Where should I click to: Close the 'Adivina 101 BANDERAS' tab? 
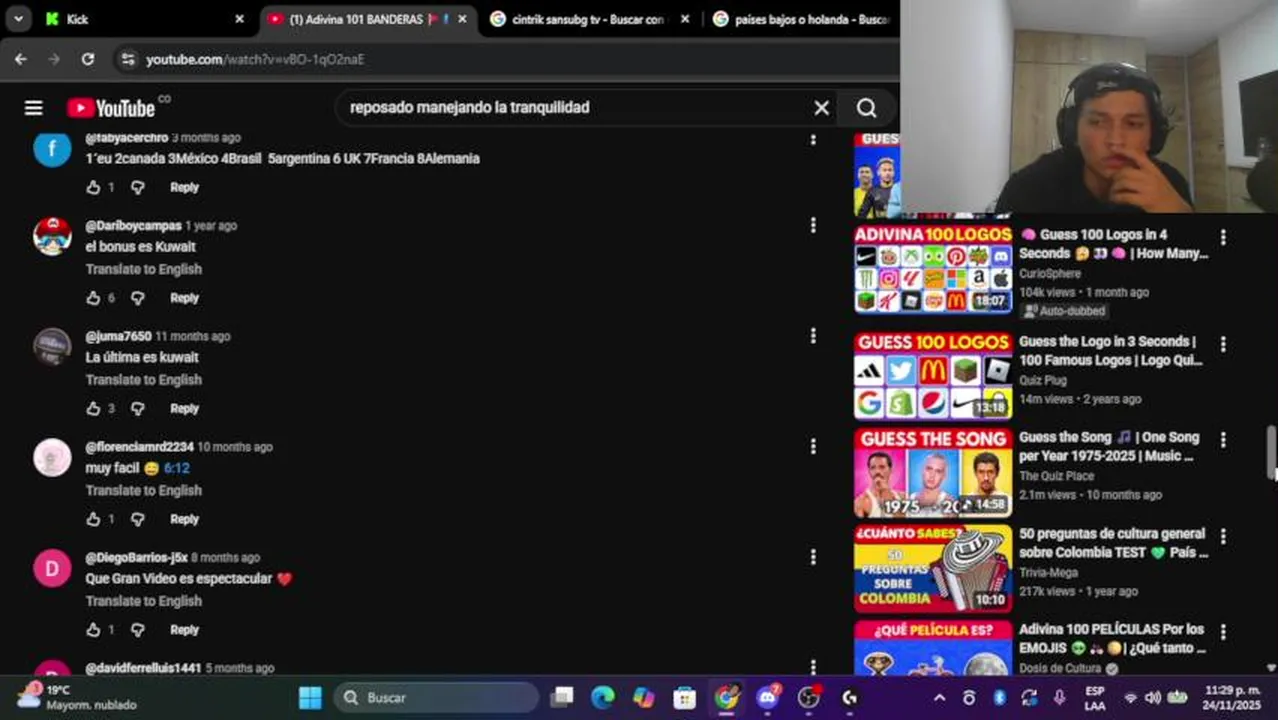461,19
